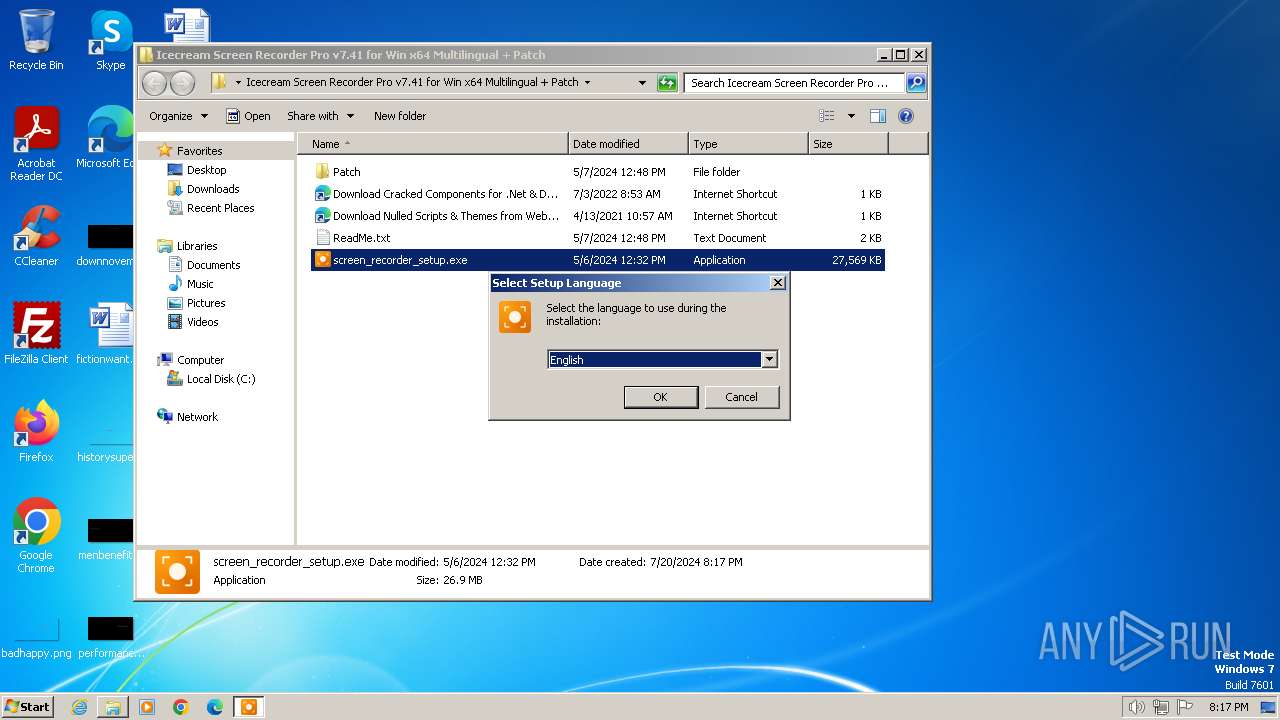Select Download Nulled Scripts shortcut icon
The image size is (1280, 720).
(322, 216)
